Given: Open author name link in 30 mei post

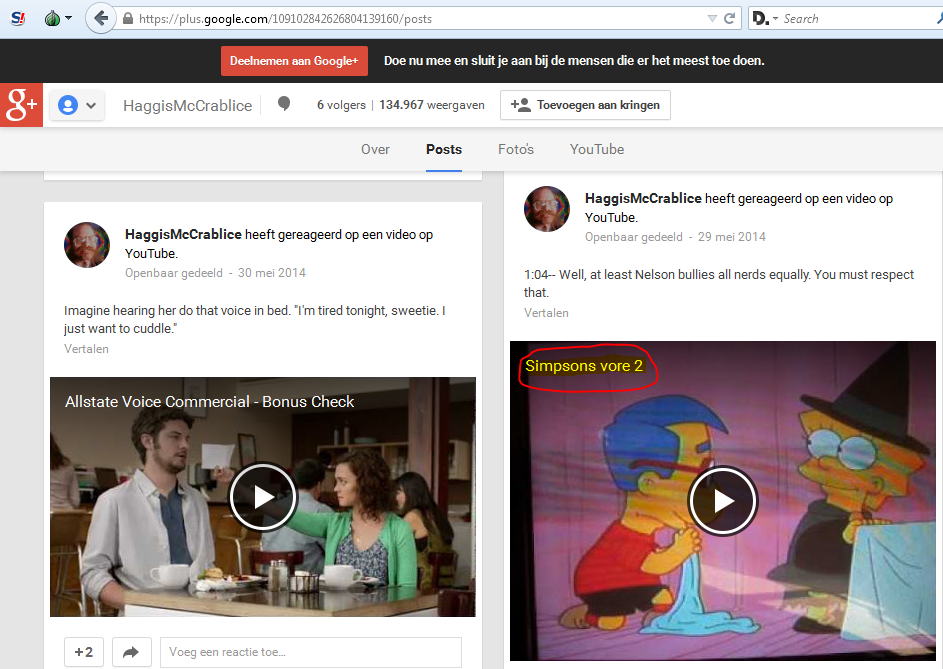Looking at the screenshot, I should point(183,235).
